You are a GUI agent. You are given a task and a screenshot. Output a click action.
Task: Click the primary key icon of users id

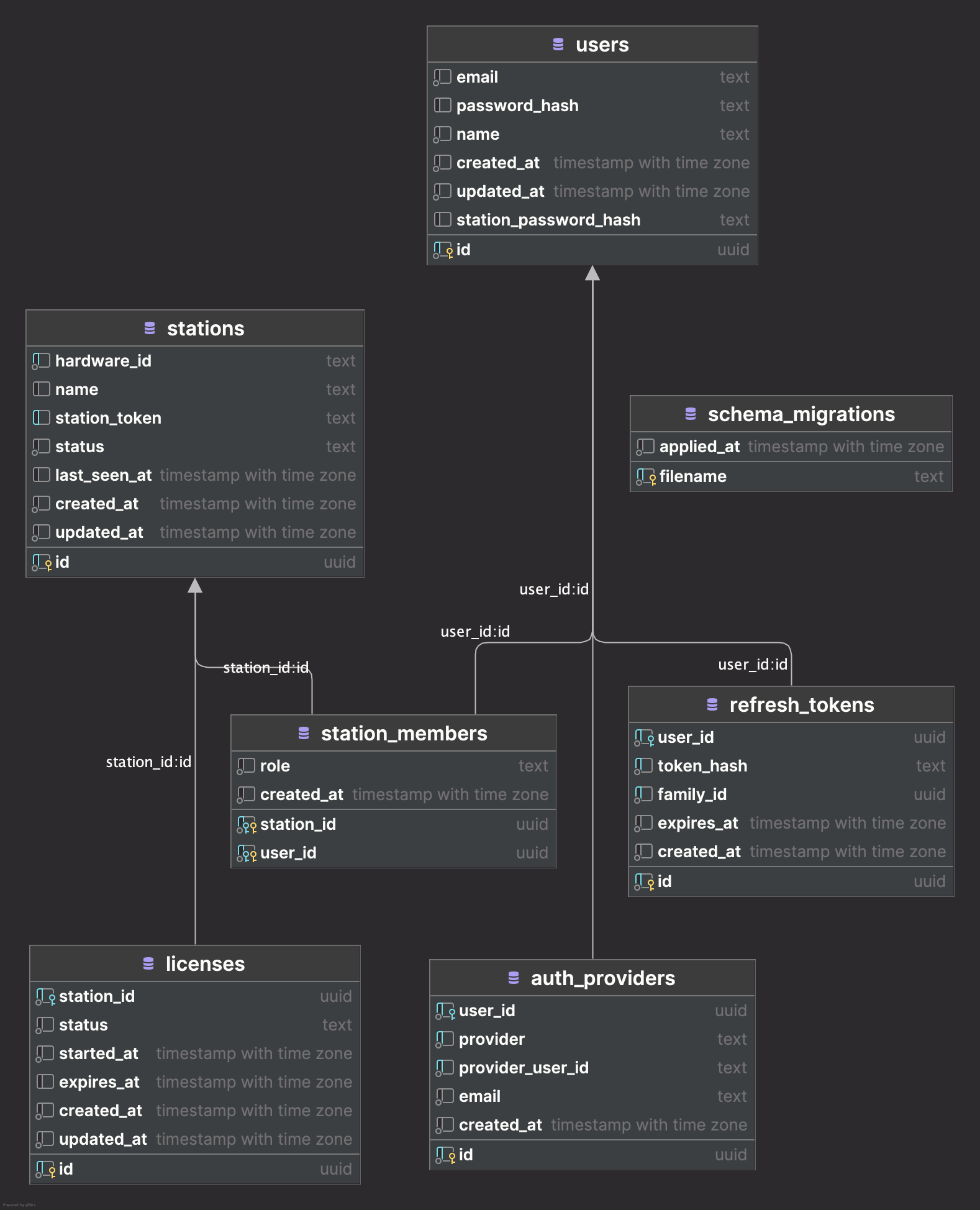pos(443,250)
